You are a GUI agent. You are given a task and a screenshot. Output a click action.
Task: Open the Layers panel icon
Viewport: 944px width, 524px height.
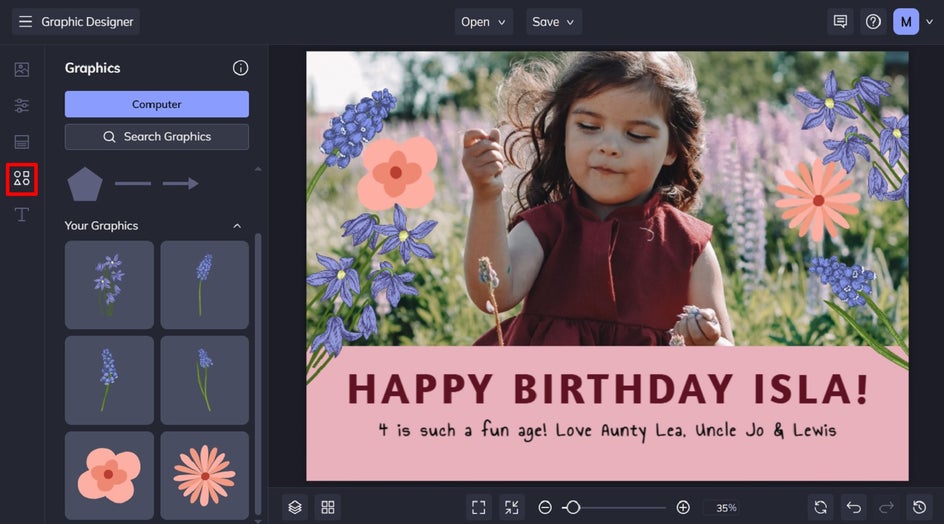294,507
